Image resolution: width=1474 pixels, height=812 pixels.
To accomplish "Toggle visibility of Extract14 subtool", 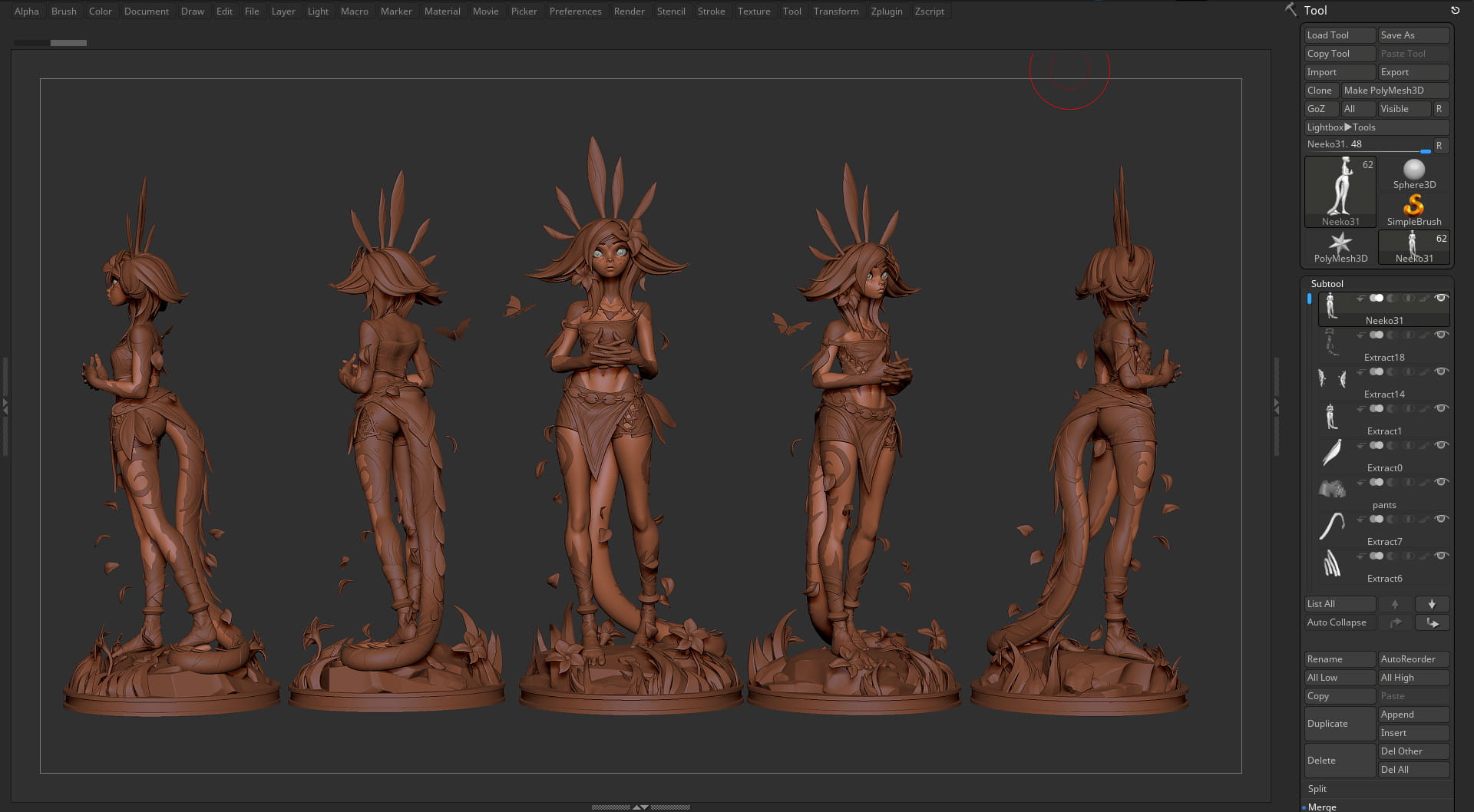I will 1441,372.
